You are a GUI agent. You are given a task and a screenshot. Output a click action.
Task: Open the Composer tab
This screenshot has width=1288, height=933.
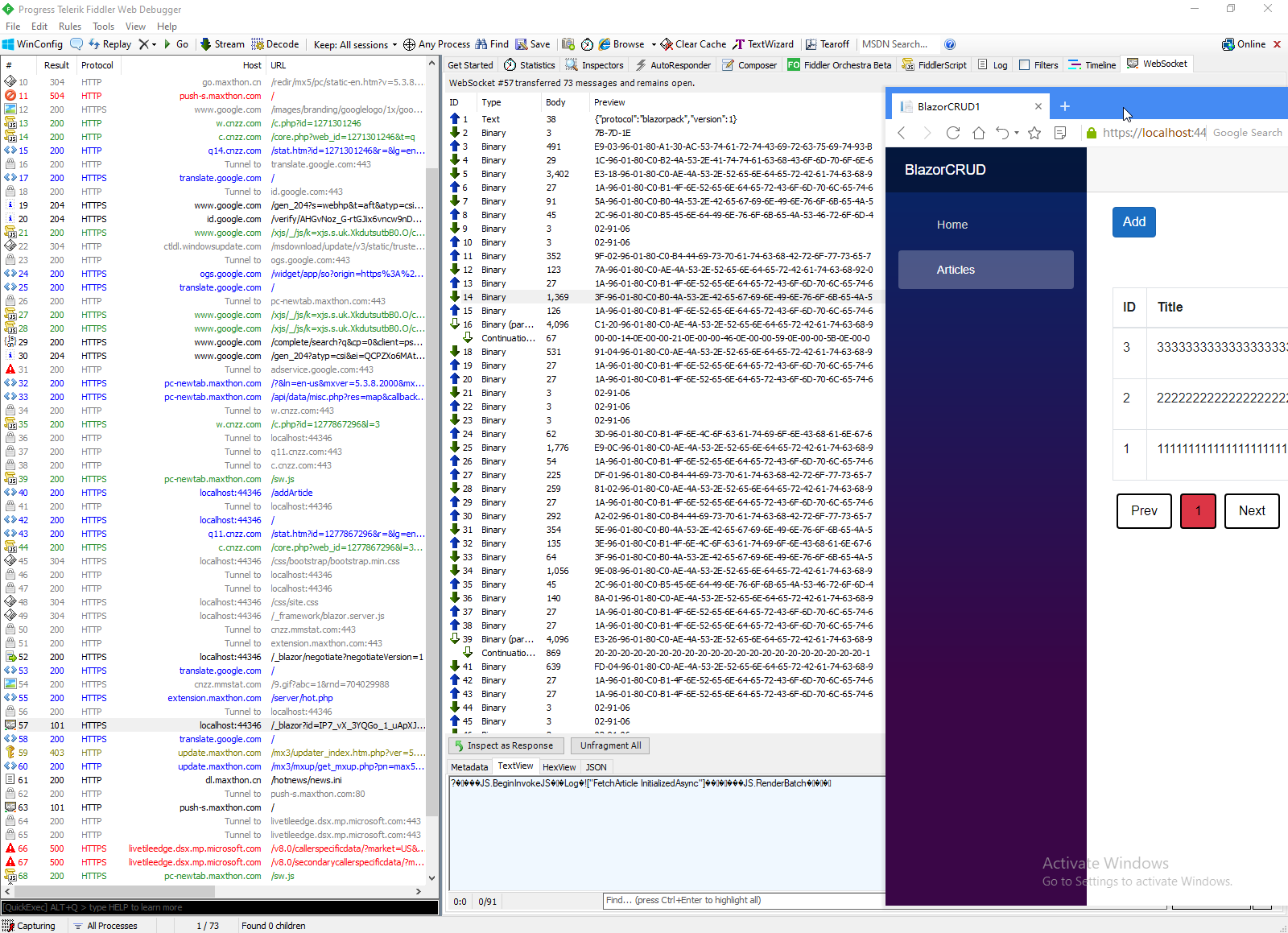750,65
